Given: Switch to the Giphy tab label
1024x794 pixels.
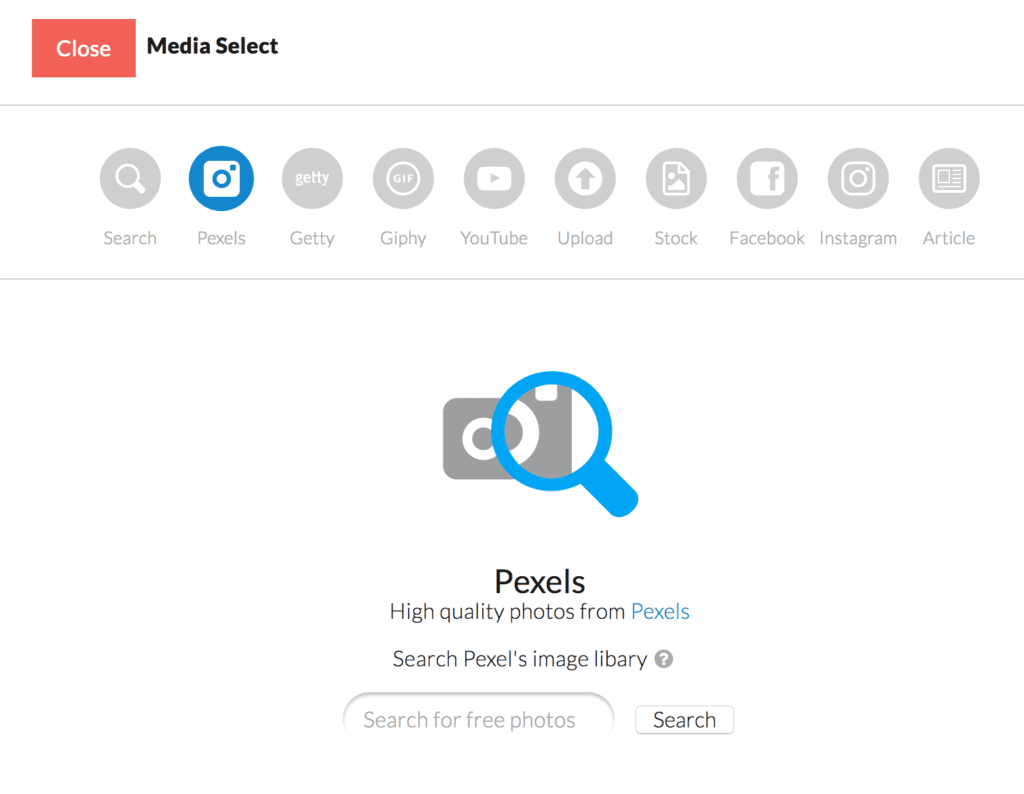Looking at the screenshot, I should click(x=403, y=238).
